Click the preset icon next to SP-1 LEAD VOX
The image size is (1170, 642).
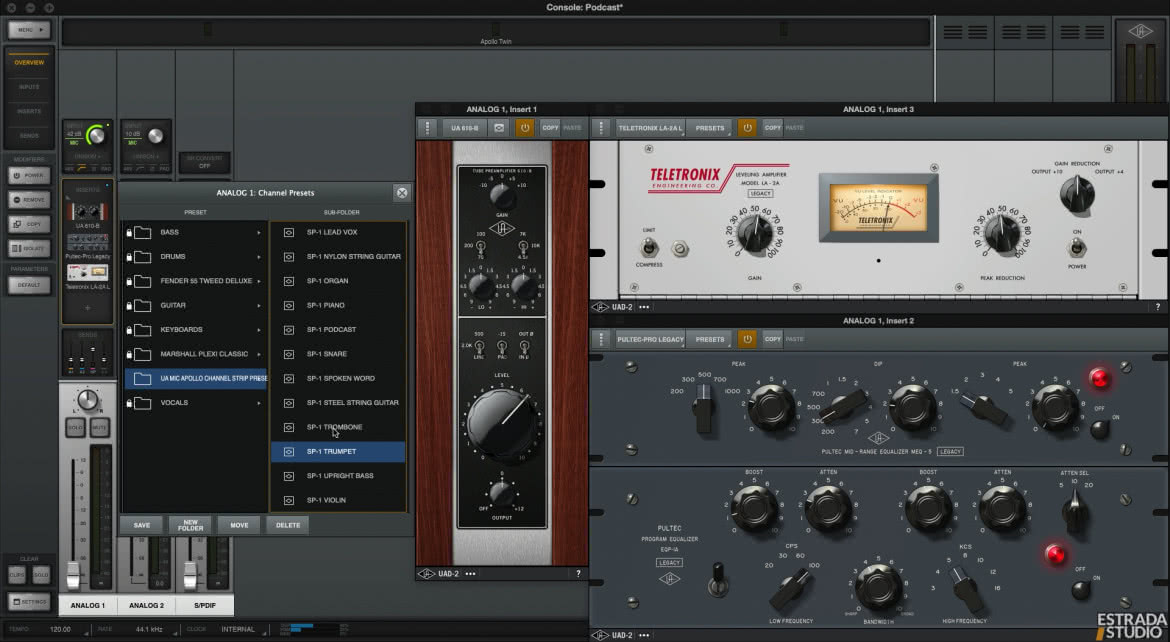(289, 232)
